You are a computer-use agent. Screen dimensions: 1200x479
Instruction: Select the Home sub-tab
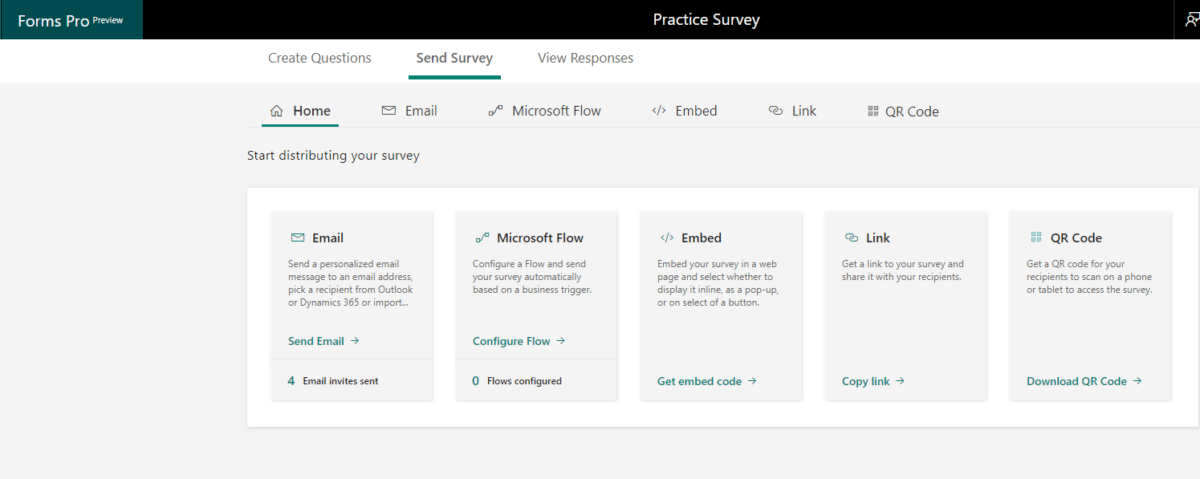coord(300,111)
